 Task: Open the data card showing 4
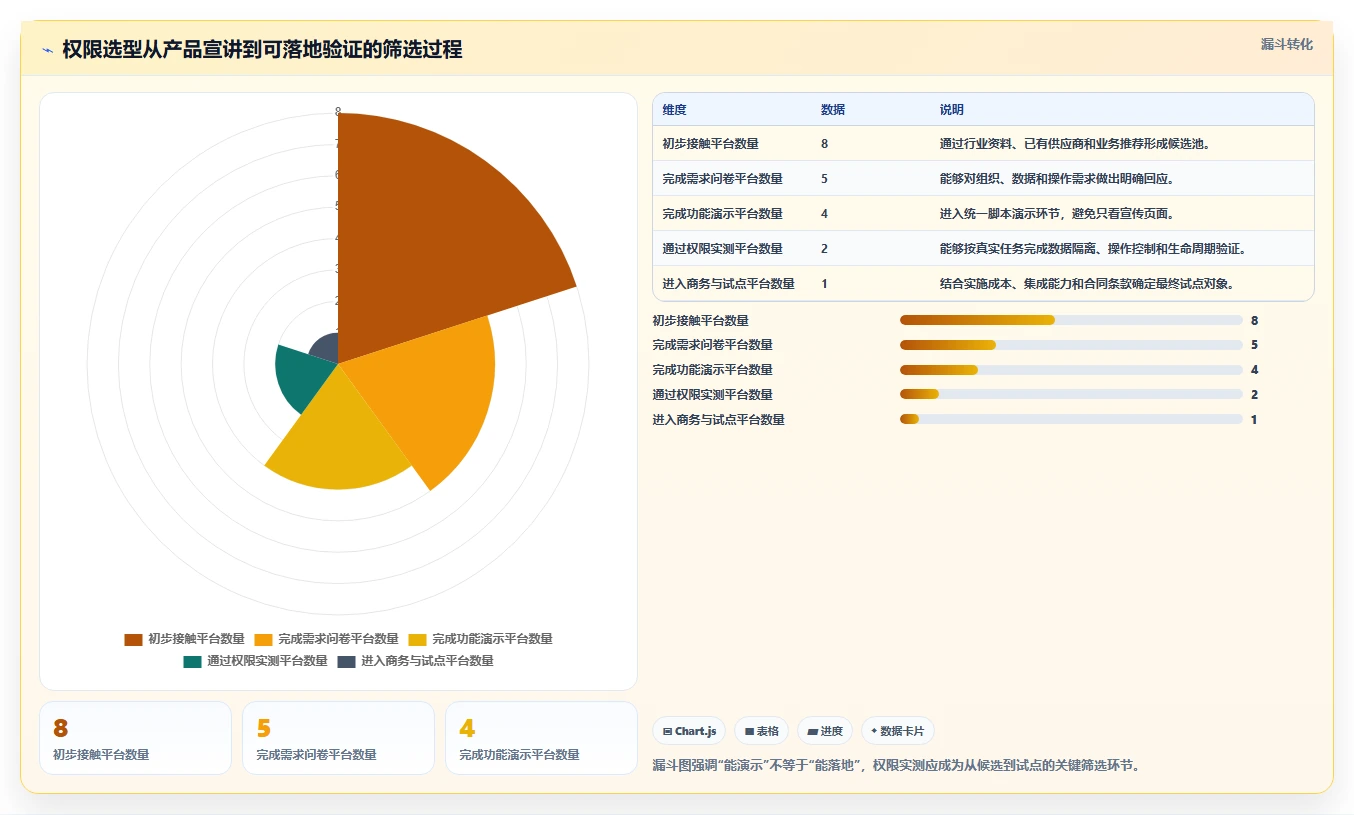pyautogui.click(x=541, y=738)
